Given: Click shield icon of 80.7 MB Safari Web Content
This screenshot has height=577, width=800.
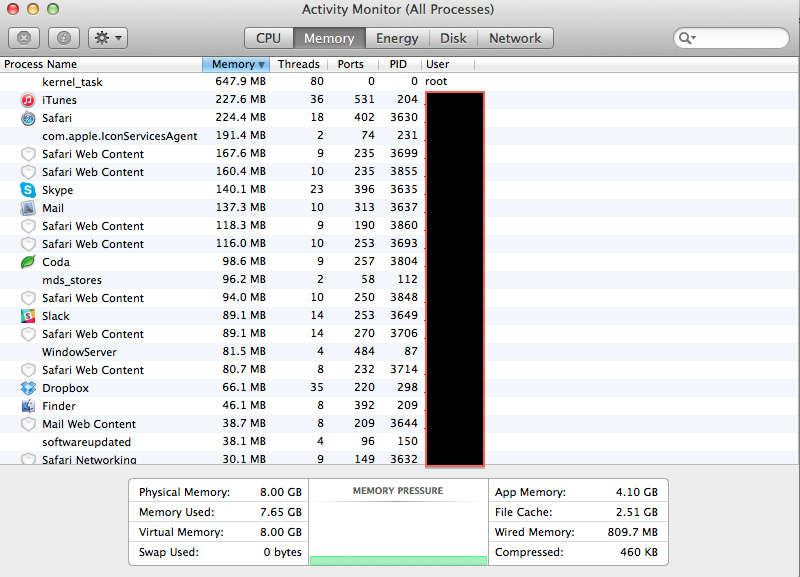Looking at the screenshot, I should pyautogui.click(x=28, y=370).
